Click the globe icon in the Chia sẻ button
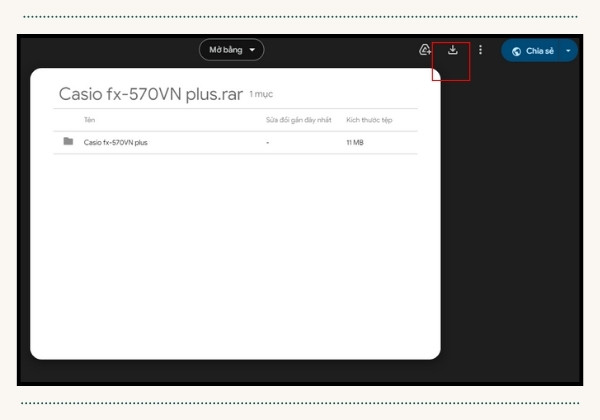The height and width of the screenshot is (420, 600). tap(516, 51)
